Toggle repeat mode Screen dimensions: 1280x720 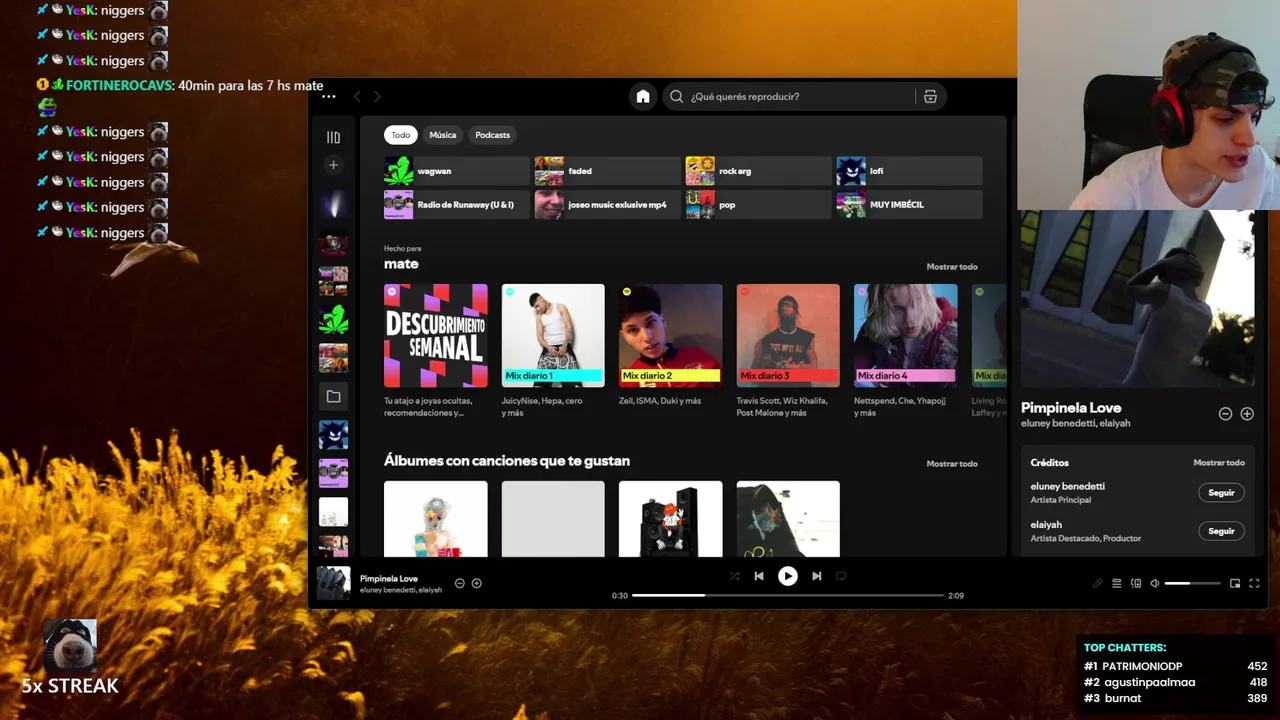[841, 576]
